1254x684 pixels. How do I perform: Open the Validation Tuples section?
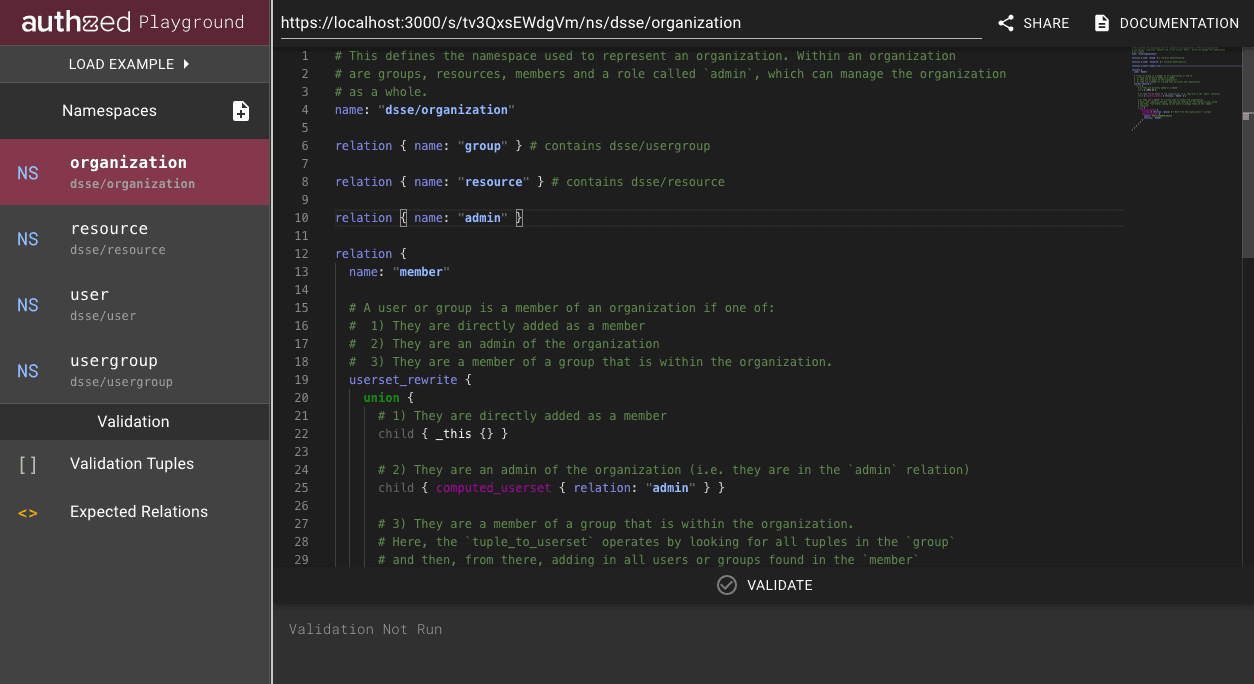pos(132,464)
